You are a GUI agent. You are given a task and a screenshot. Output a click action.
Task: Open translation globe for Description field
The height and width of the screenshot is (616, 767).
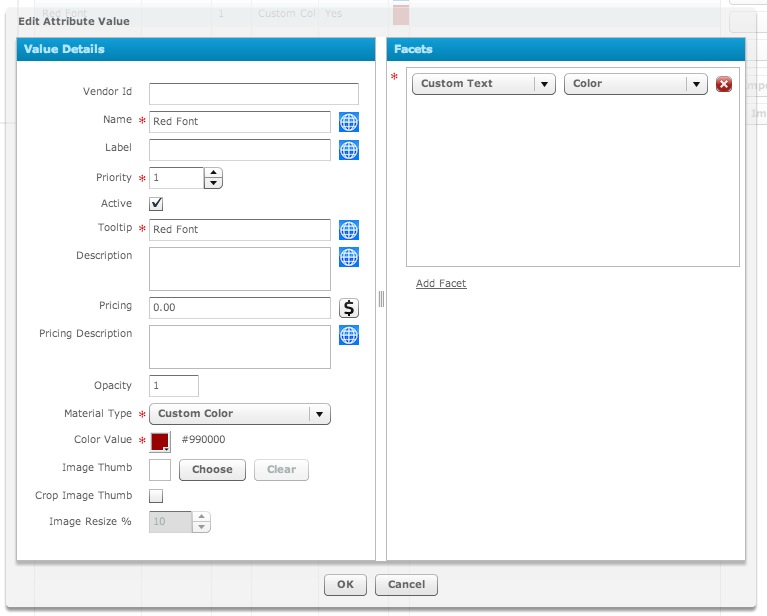[349, 257]
